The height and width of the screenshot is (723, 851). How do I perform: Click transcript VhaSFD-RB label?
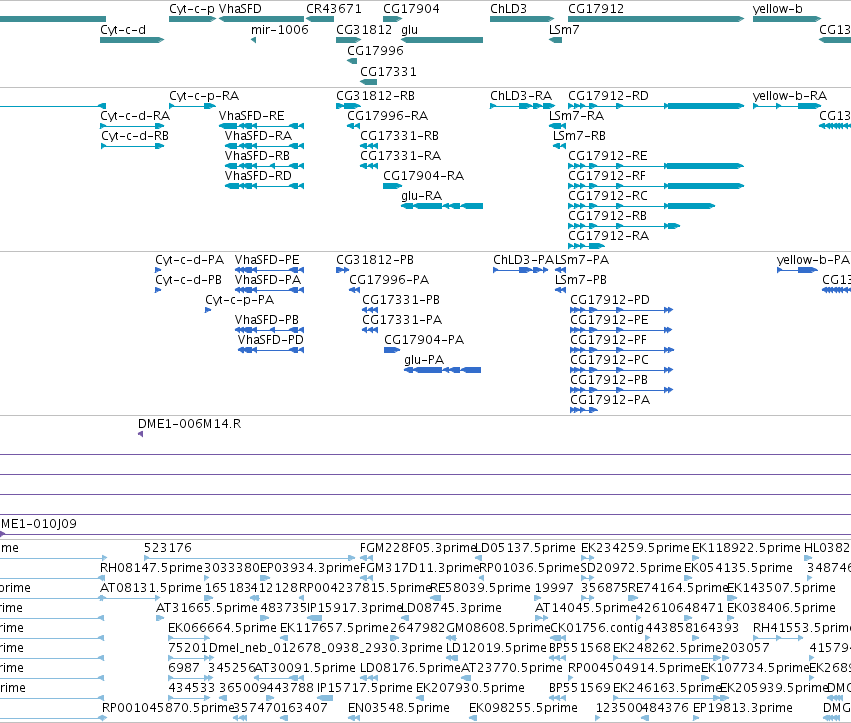pos(257,156)
